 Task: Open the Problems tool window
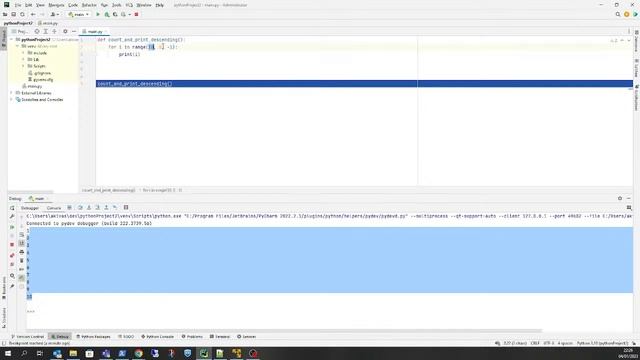point(192,337)
